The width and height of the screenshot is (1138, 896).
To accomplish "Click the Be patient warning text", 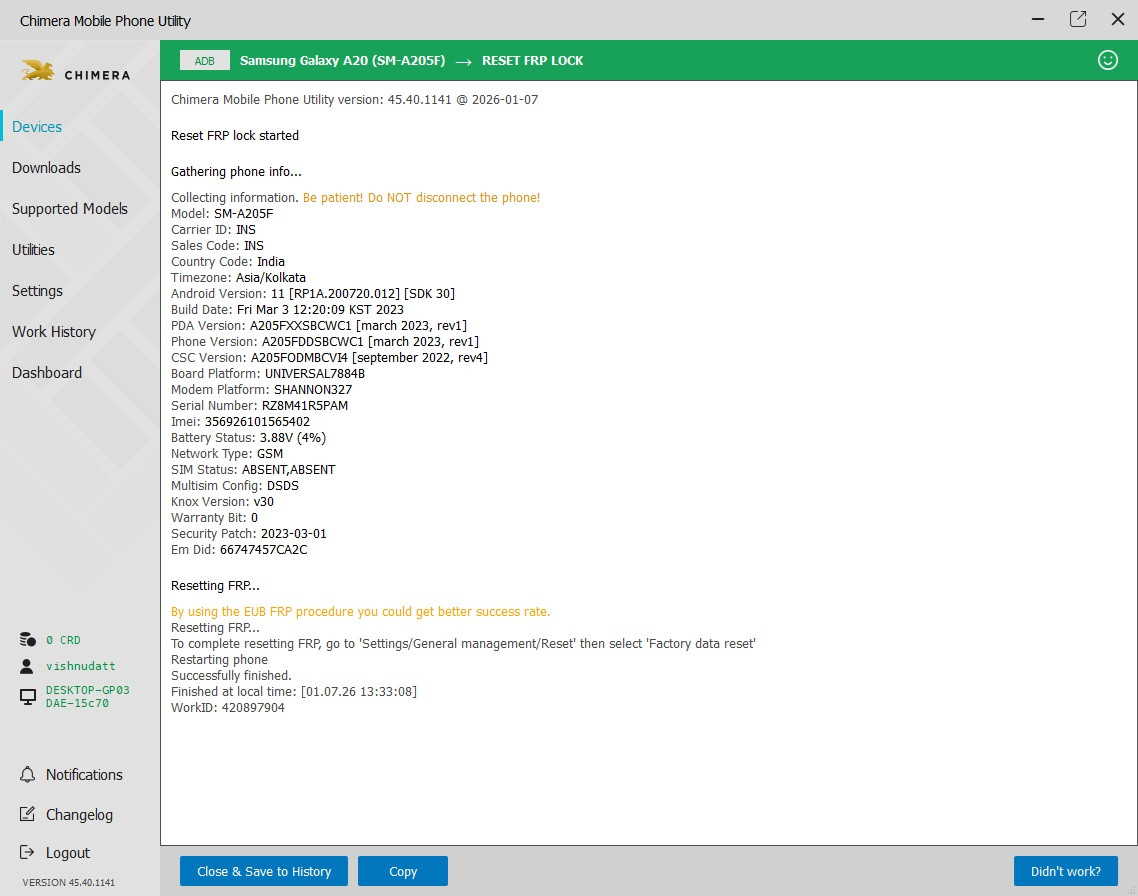I will 421,197.
